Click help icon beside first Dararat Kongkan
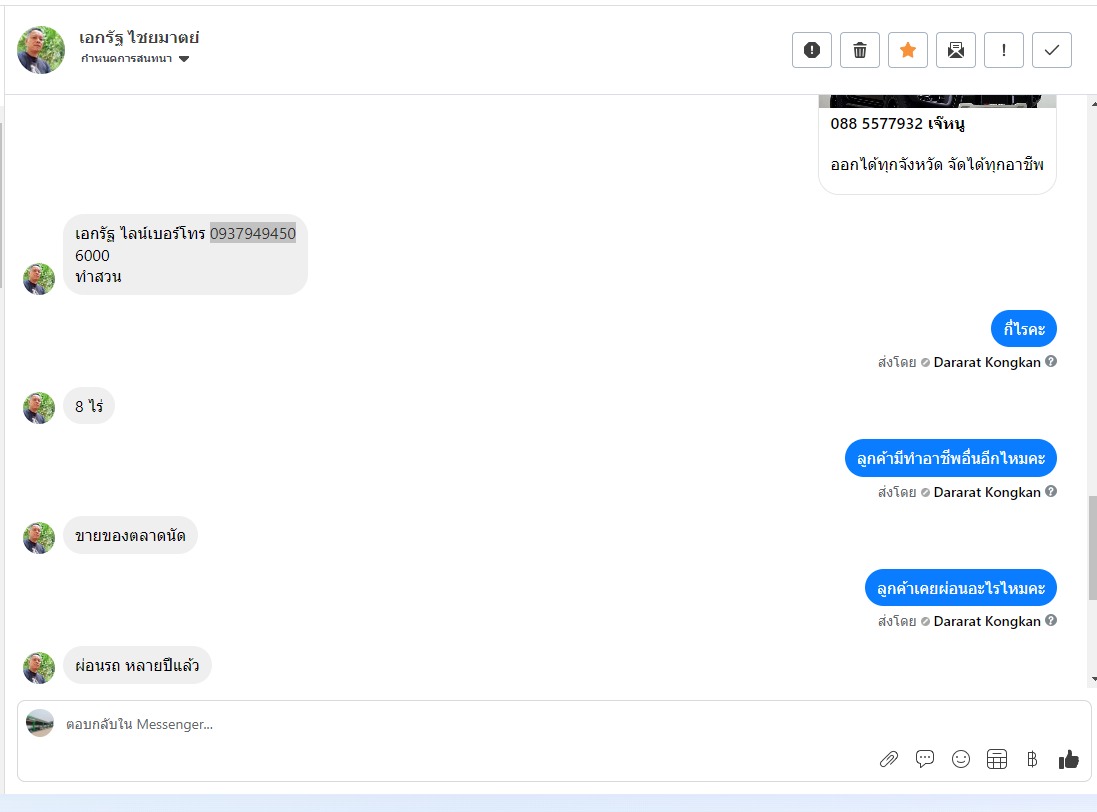This screenshot has height=812, width=1097. pyautogui.click(x=1051, y=361)
